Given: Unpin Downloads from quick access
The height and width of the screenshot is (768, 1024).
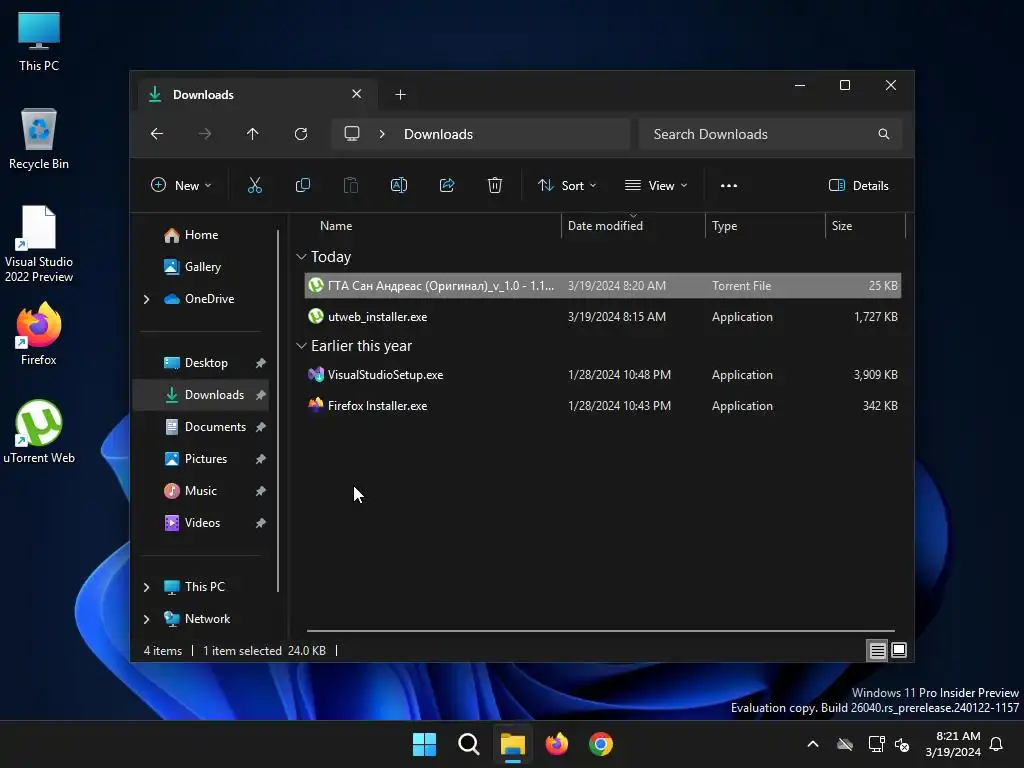Looking at the screenshot, I should (x=261, y=395).
